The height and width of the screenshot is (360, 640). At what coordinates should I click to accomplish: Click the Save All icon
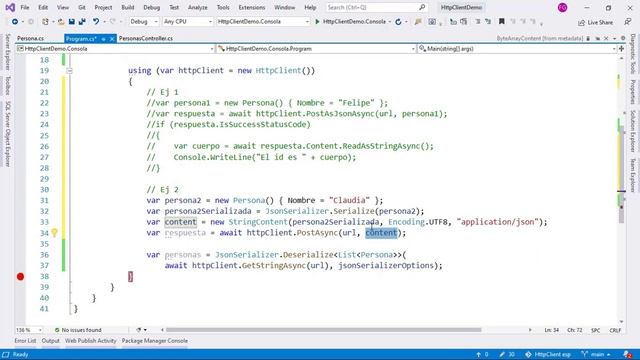[x=82, y=22]
